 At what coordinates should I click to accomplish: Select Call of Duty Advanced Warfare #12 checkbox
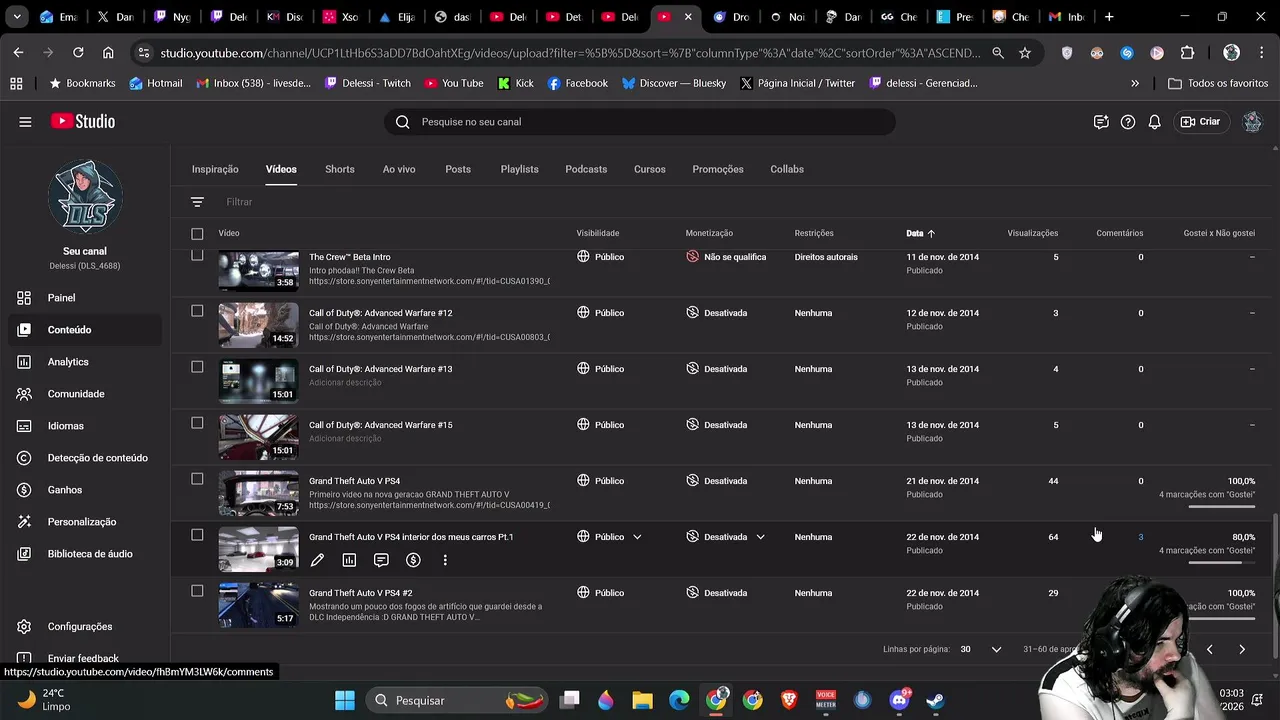pos(197,311)
